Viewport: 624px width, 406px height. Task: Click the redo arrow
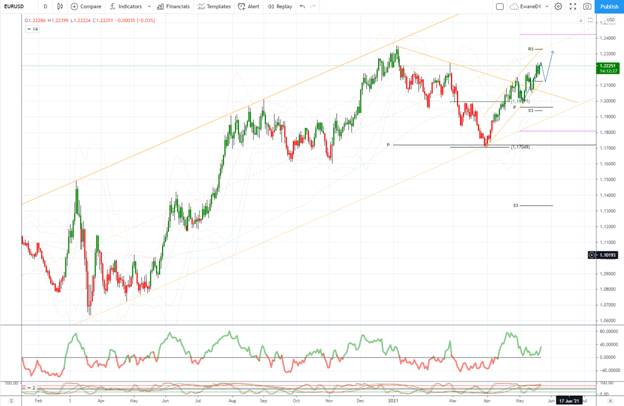(x=316, y=6)
